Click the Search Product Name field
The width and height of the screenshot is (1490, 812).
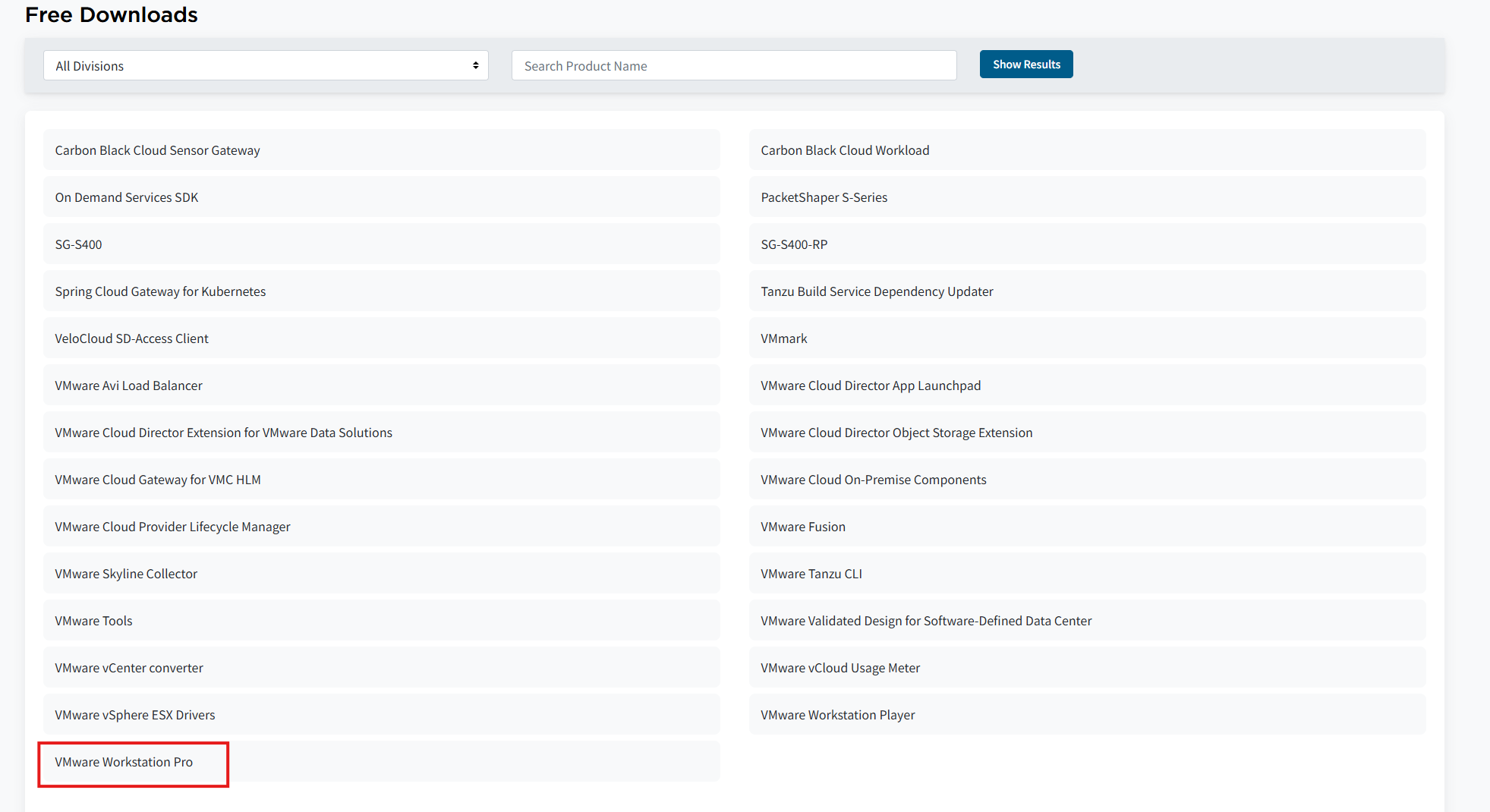pos(734,65)
